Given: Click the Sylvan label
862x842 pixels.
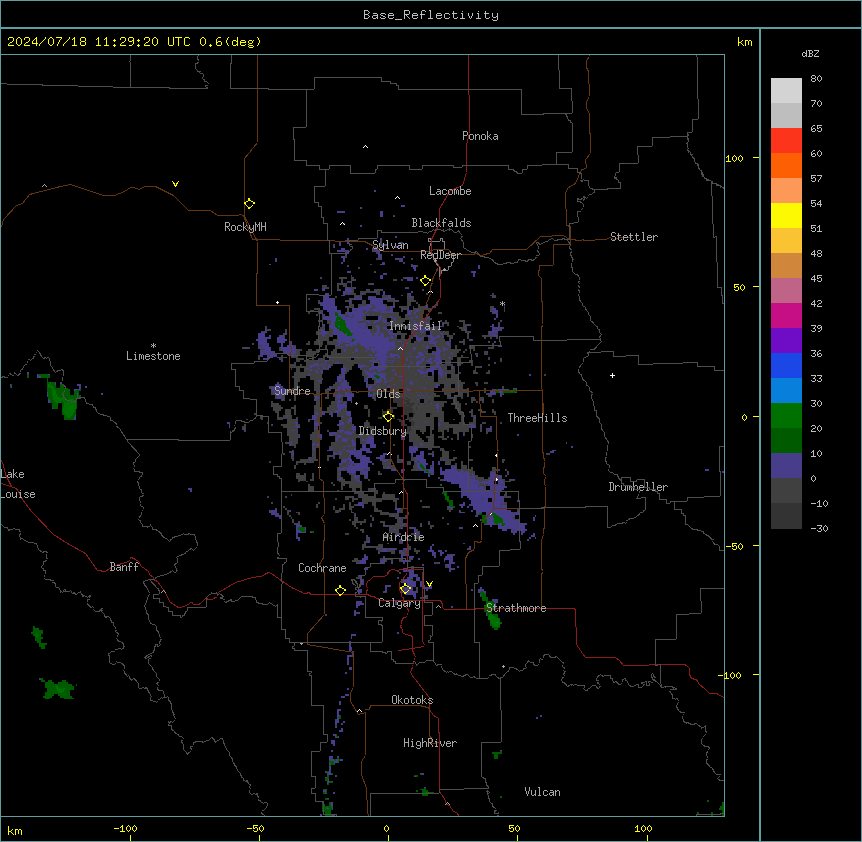Looking at the screenshot, I should click(390, 245).
